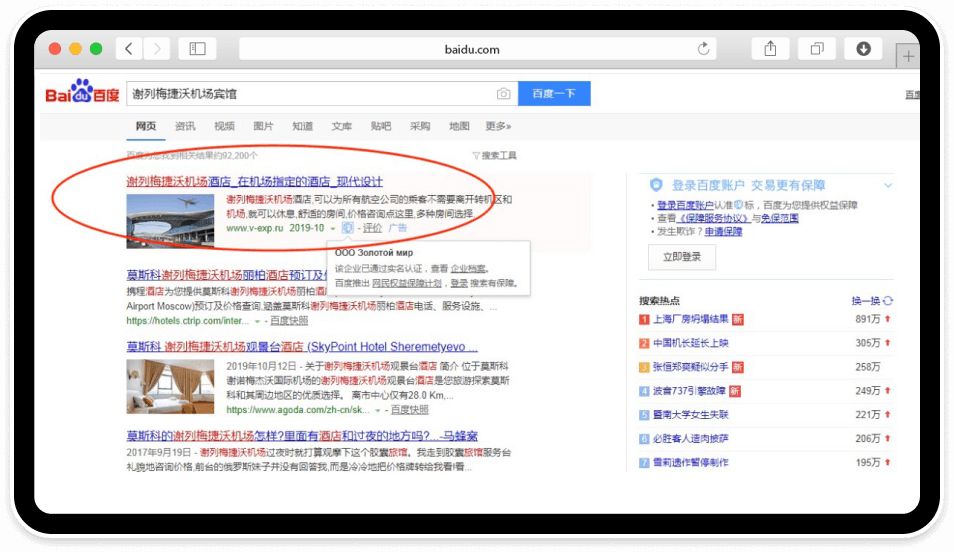
Task: Open 企业档案 link in the tooltip
Action: (468, 268)
